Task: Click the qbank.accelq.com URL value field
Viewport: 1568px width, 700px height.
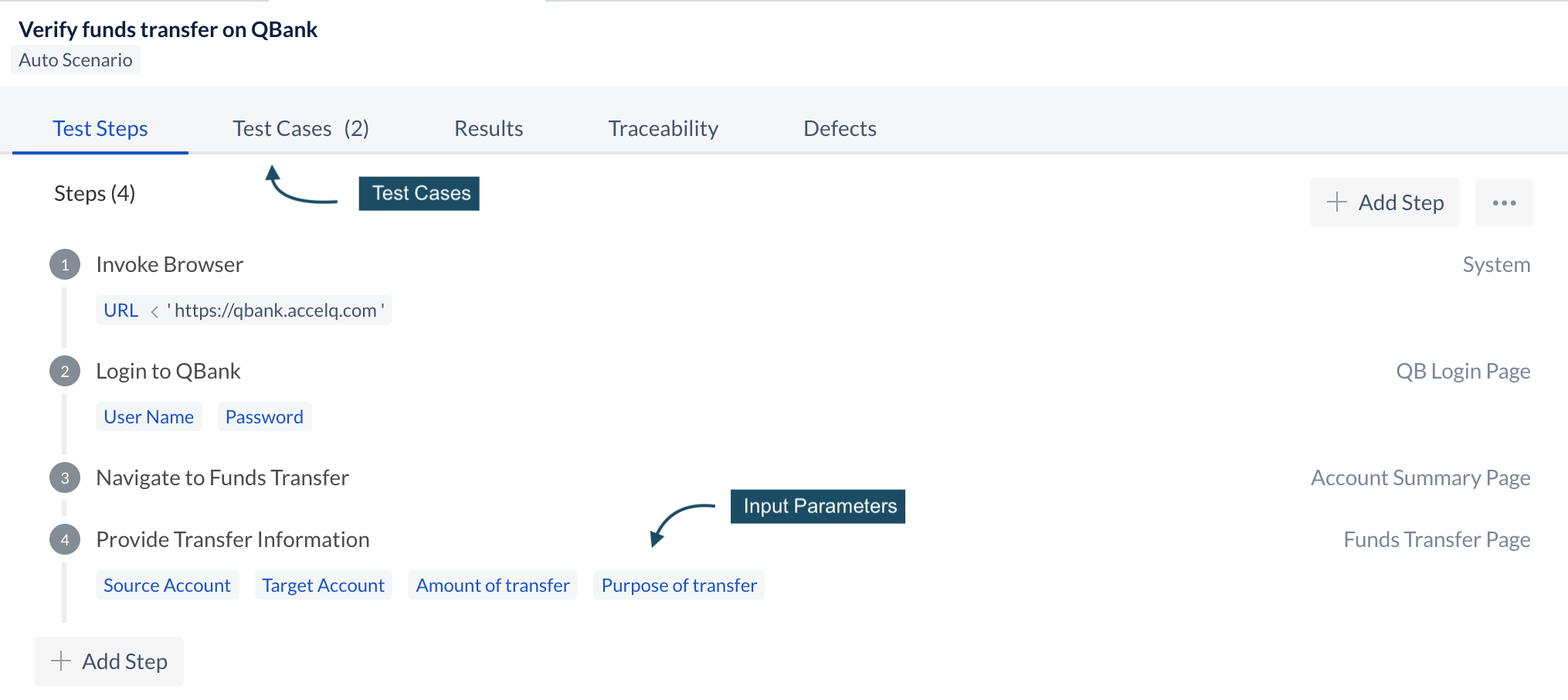Action: tap(276, 310)
